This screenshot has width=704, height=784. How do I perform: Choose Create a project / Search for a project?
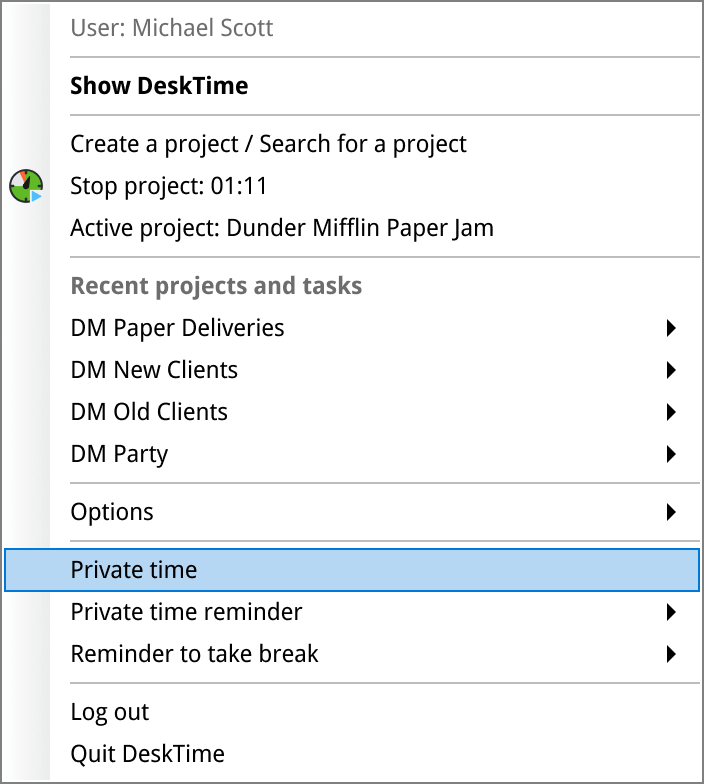(268, 144)
